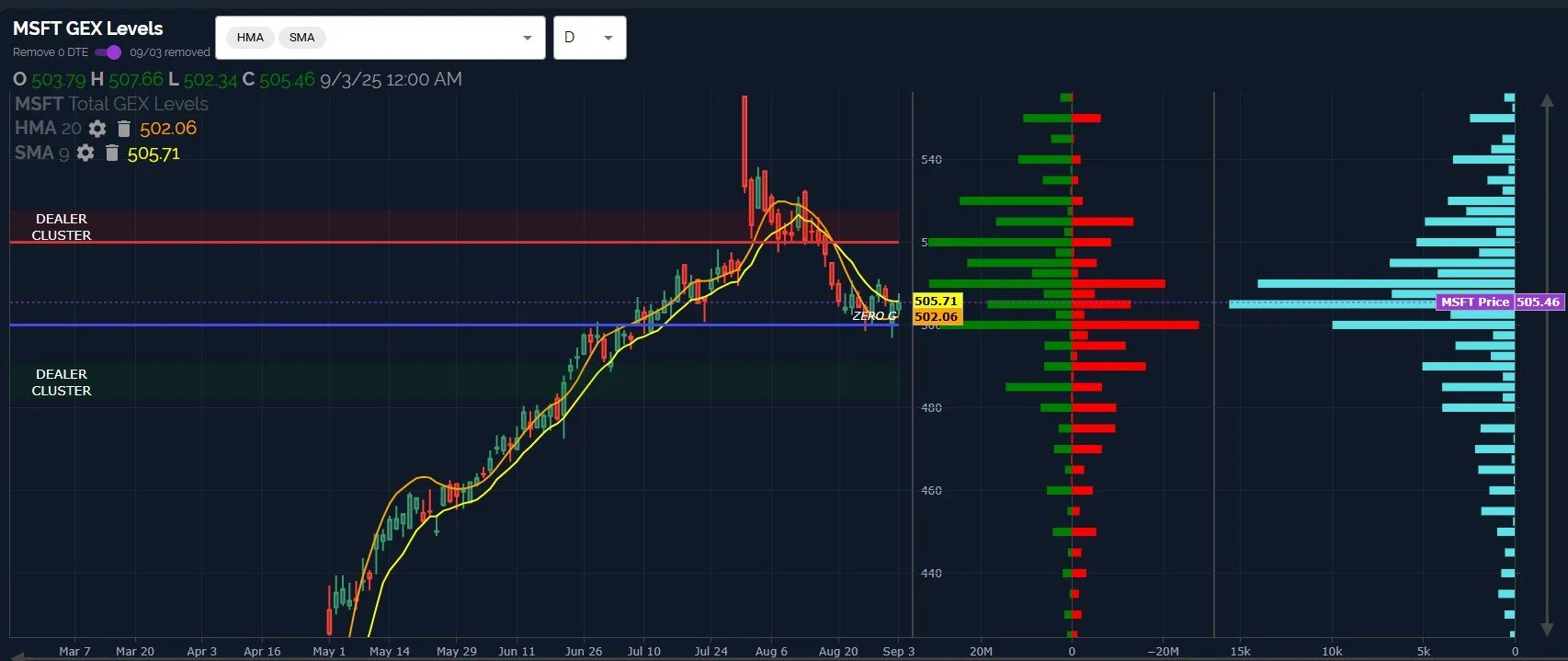Click the orange 502.06 price tag
The width and height of the screenshot is (1568, 661).
click(x=937, y=316)
